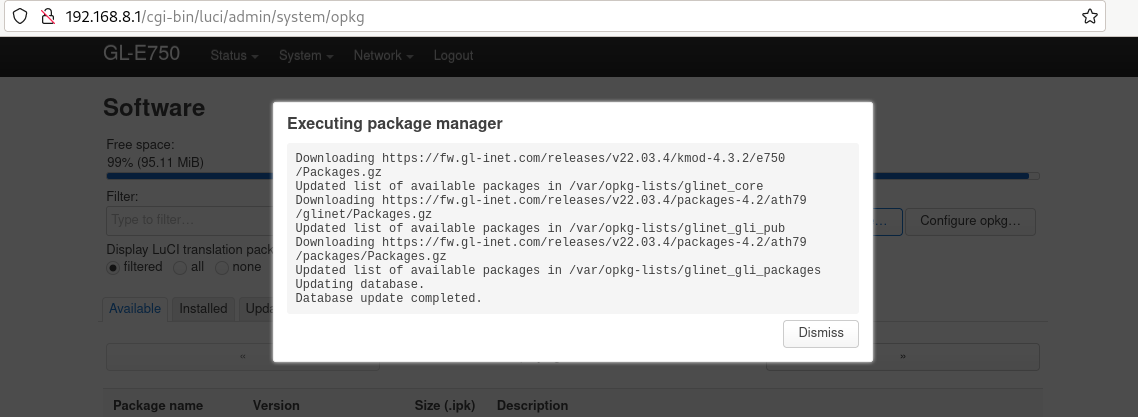This screenshot has height=417, width=1138.
Task: Click the GL-E750 brand link
Action: coord(142,54)
